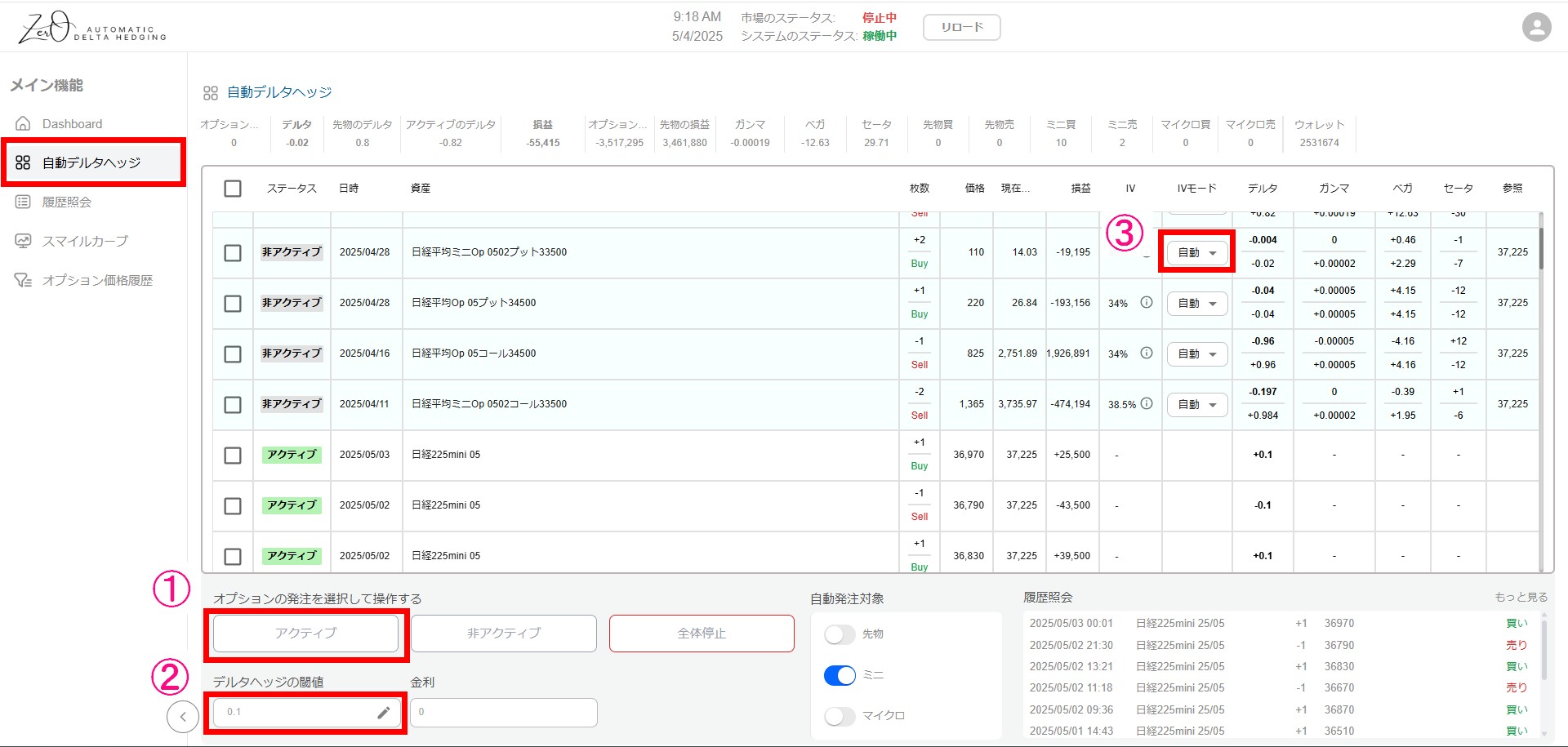Click the 金利 input field
1568x747 pixels.
[503, 712]
